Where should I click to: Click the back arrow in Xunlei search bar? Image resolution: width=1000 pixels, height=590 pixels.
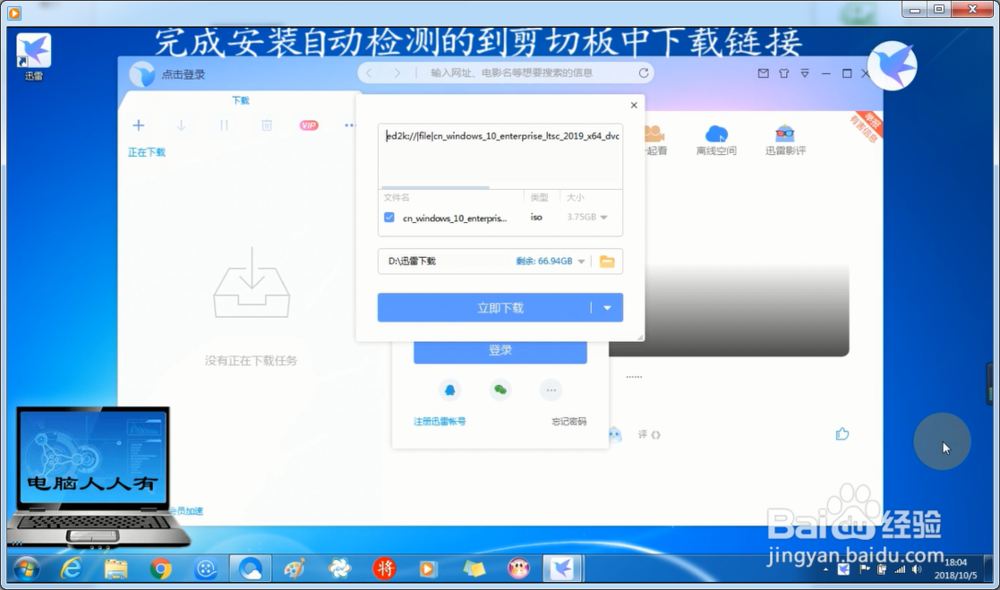[369, 73]
